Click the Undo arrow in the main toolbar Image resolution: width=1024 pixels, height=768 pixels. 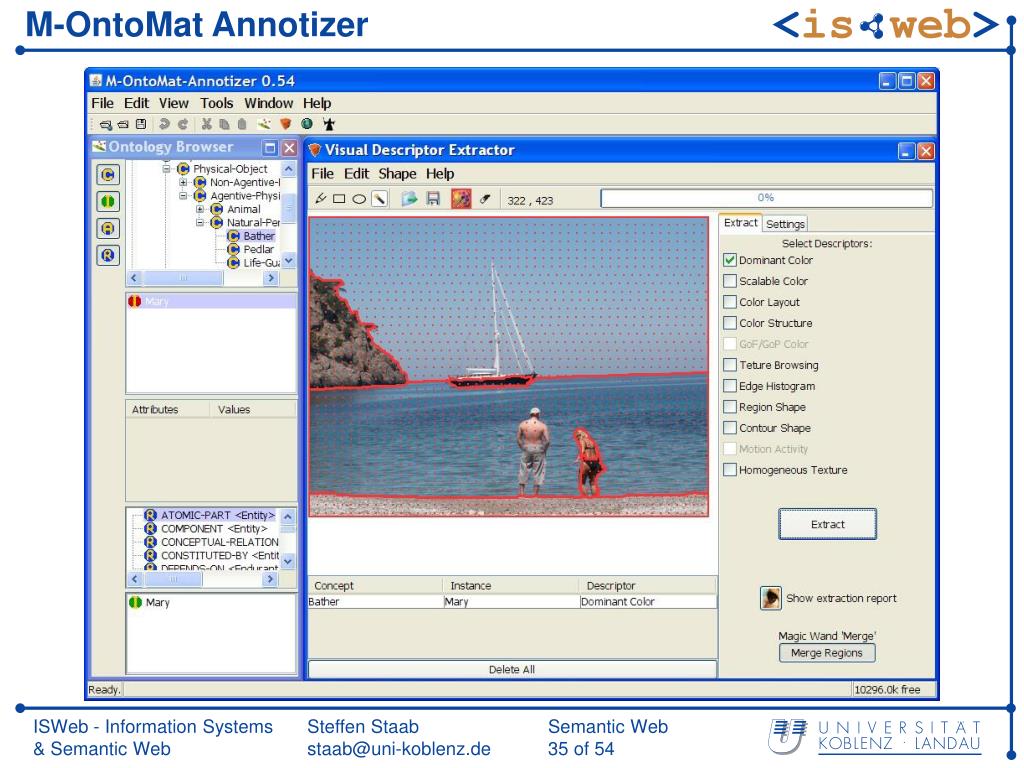click(165, 124)
